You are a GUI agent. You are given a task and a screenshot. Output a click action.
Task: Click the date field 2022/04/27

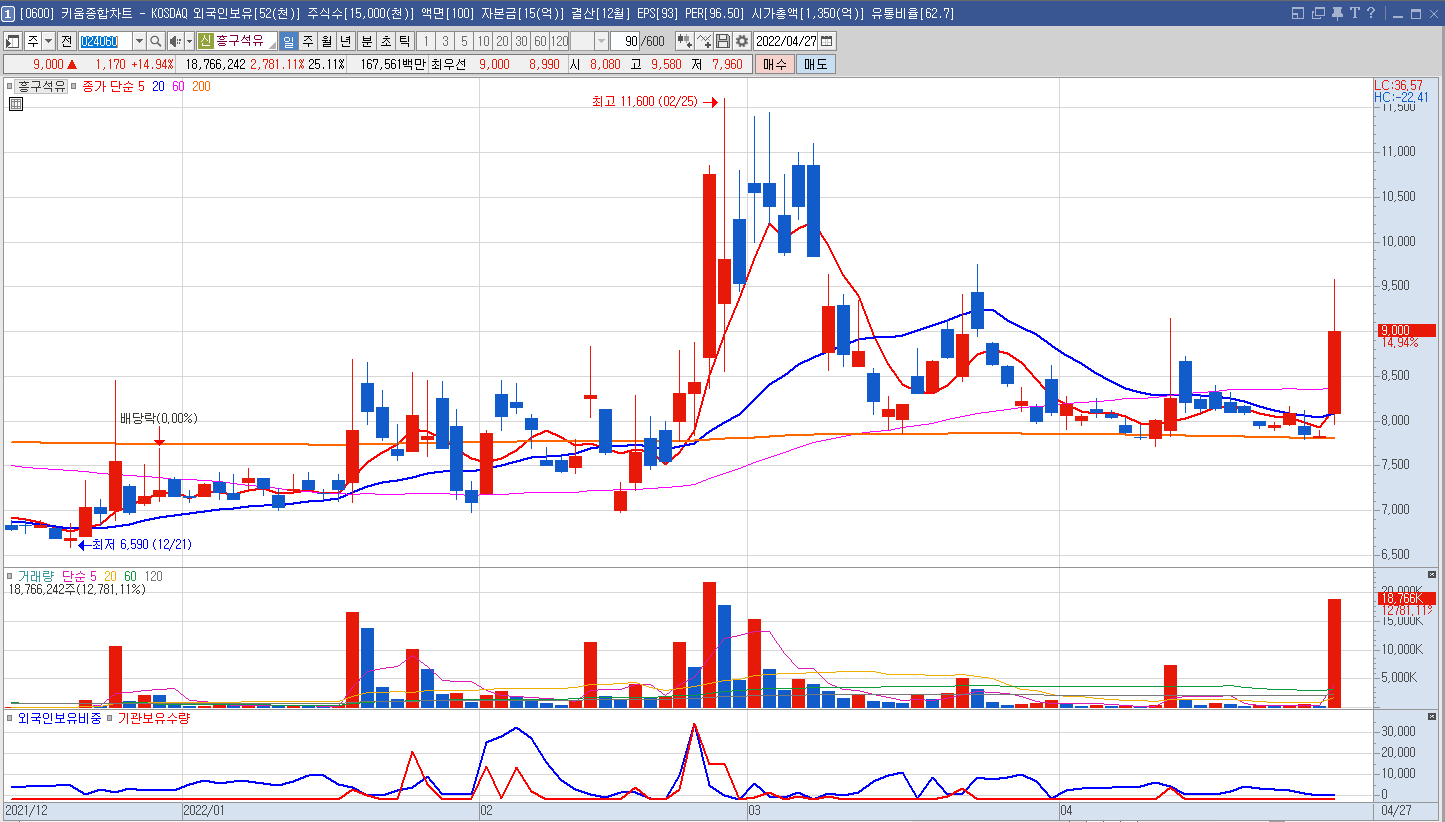(x=786, y=41)
